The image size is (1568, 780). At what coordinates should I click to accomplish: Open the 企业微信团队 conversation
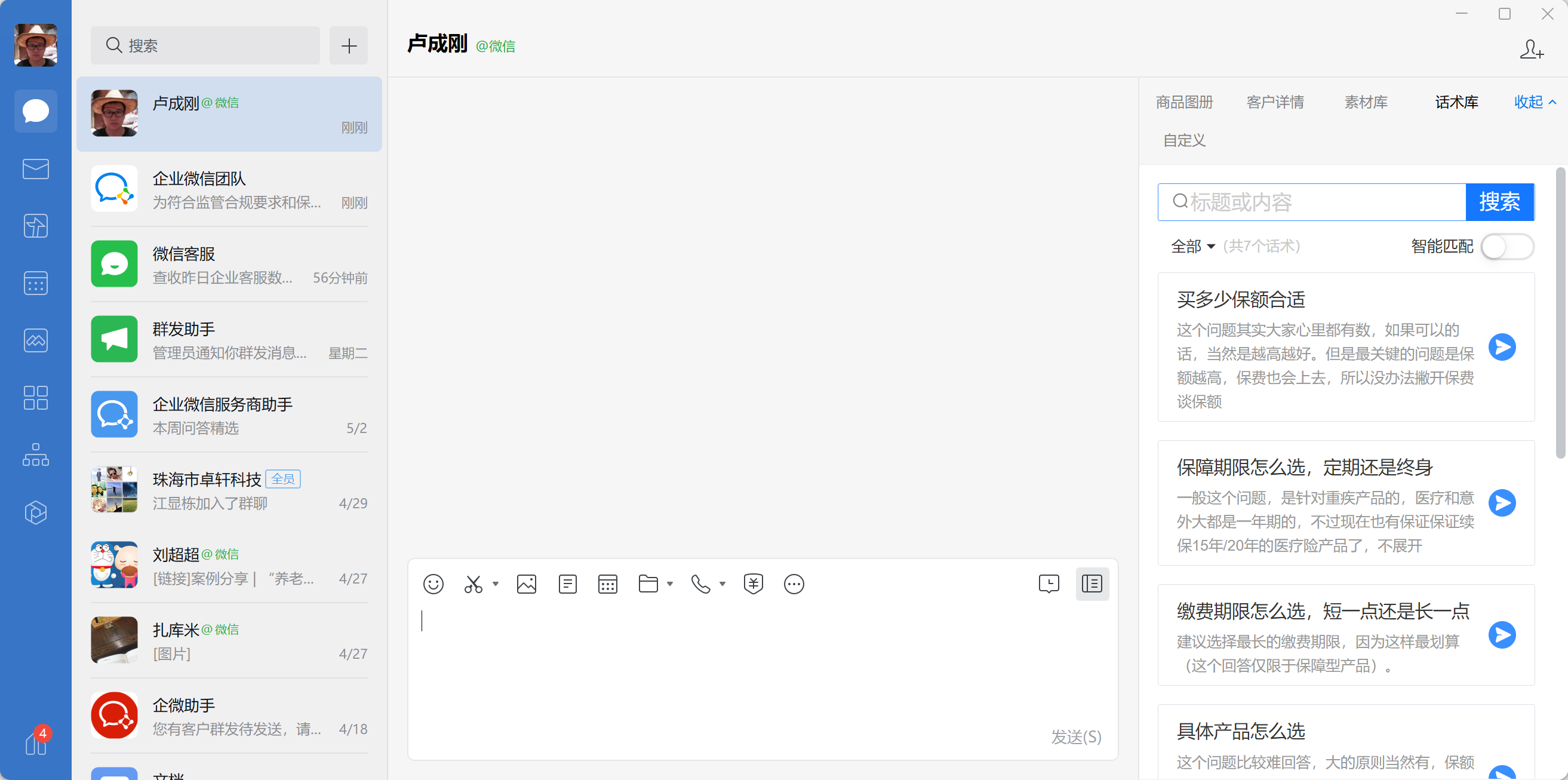(x=229, y=189)
